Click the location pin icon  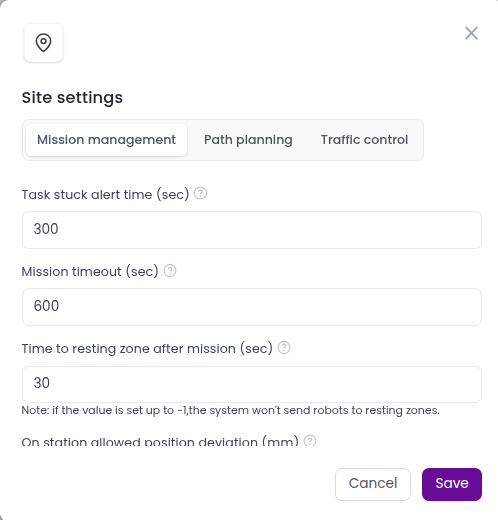point(43,43)
